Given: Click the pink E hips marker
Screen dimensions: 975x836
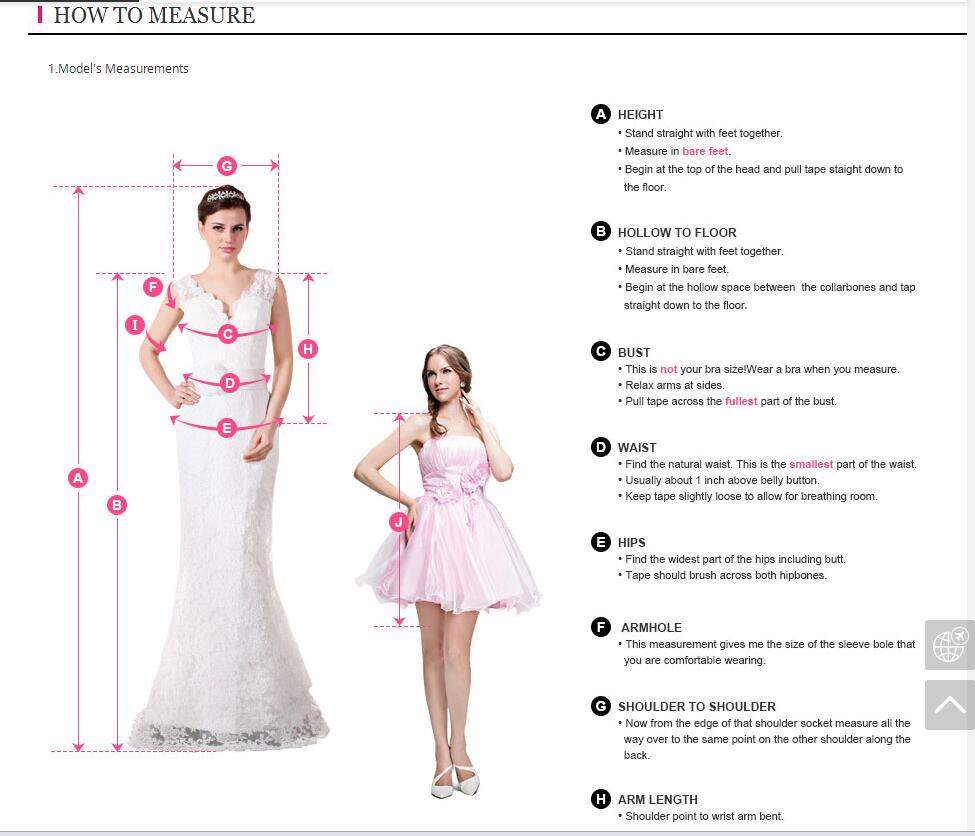Looking at the screenshot, I should coord(227,428).
